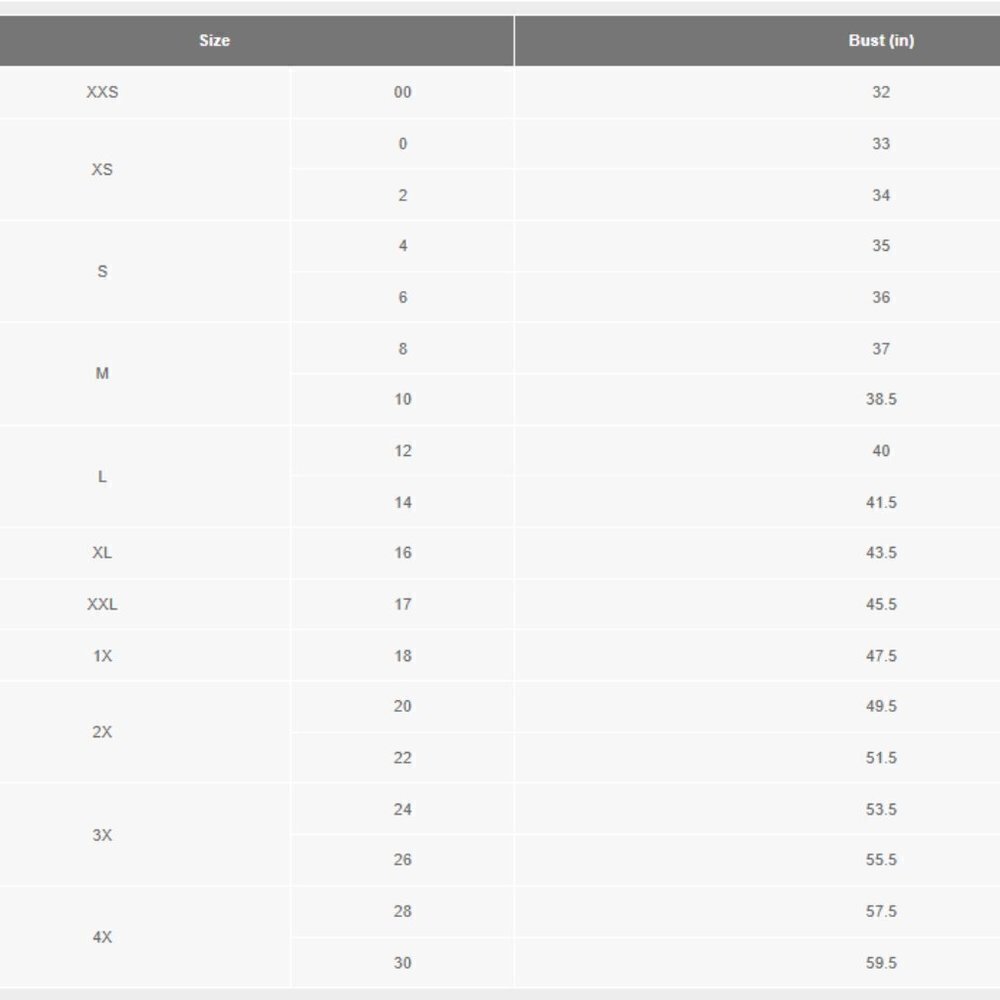Select the XS size label cell
The height and width of the screenshot is (1000, 1000).
[x=102, y=169]
